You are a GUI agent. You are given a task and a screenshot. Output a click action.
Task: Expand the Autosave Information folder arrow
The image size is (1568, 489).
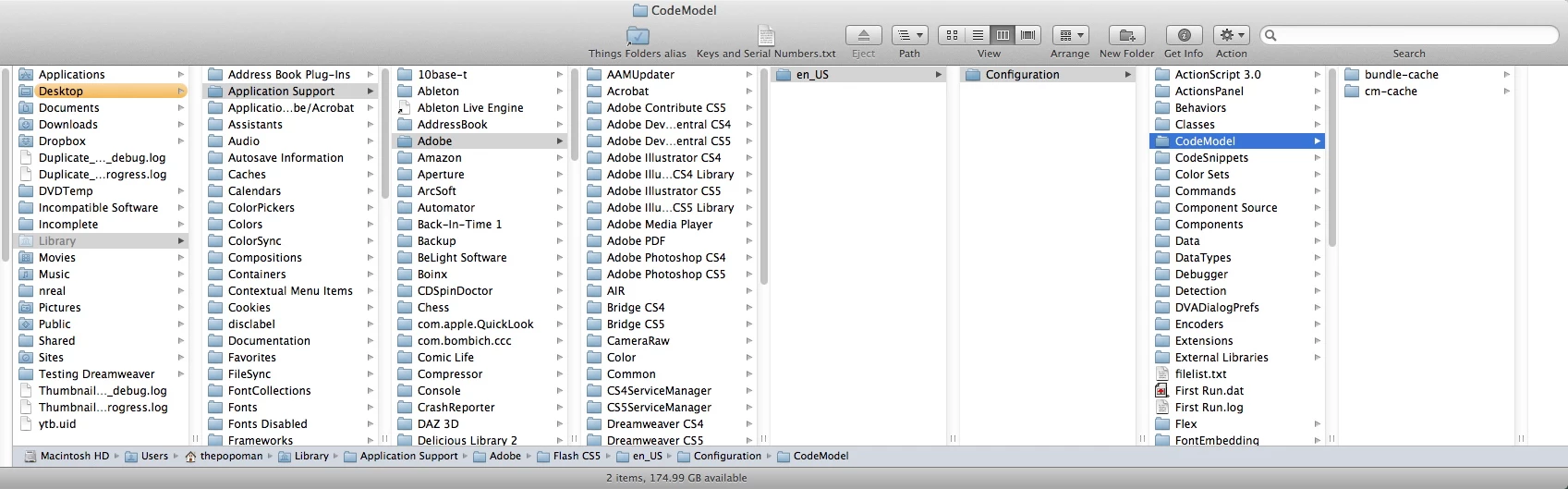[370, 158]
